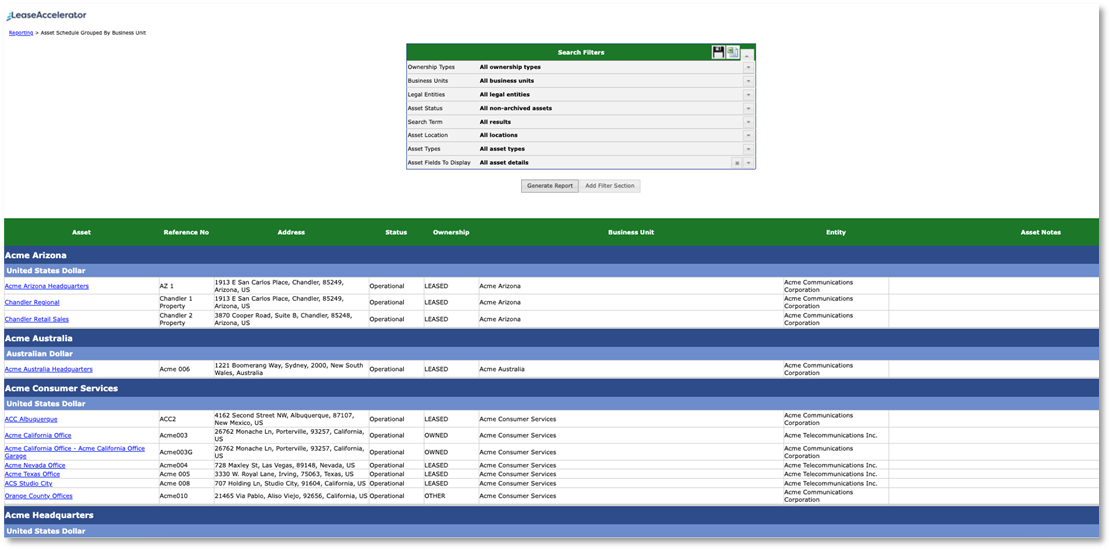Image resolution: width=1111 pixels, height=550 pixels.
Task: Clear the Asset Fields To Display filter
Action: [x=737, y=163]
